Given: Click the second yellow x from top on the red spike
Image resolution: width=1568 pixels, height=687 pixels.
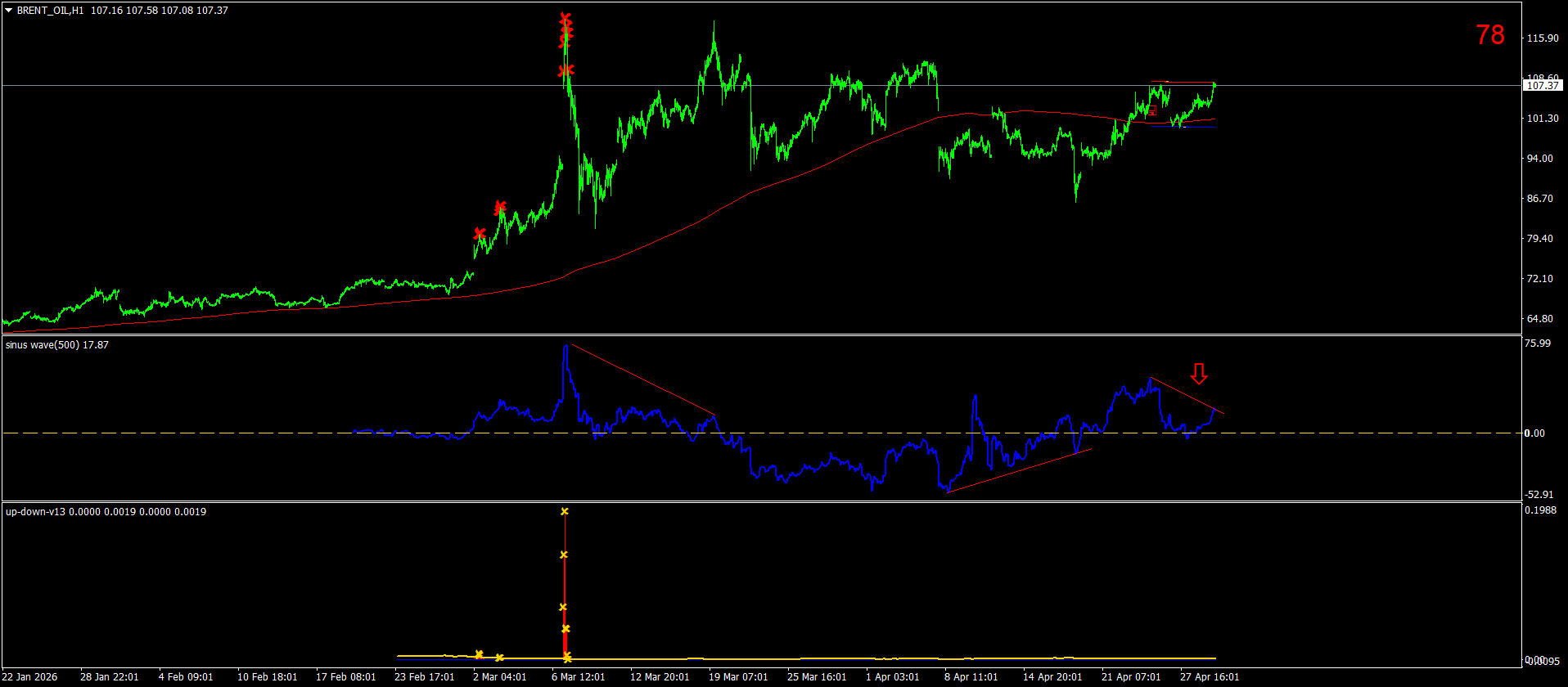Looking at the screenshot, I should [x=563, y=555].
